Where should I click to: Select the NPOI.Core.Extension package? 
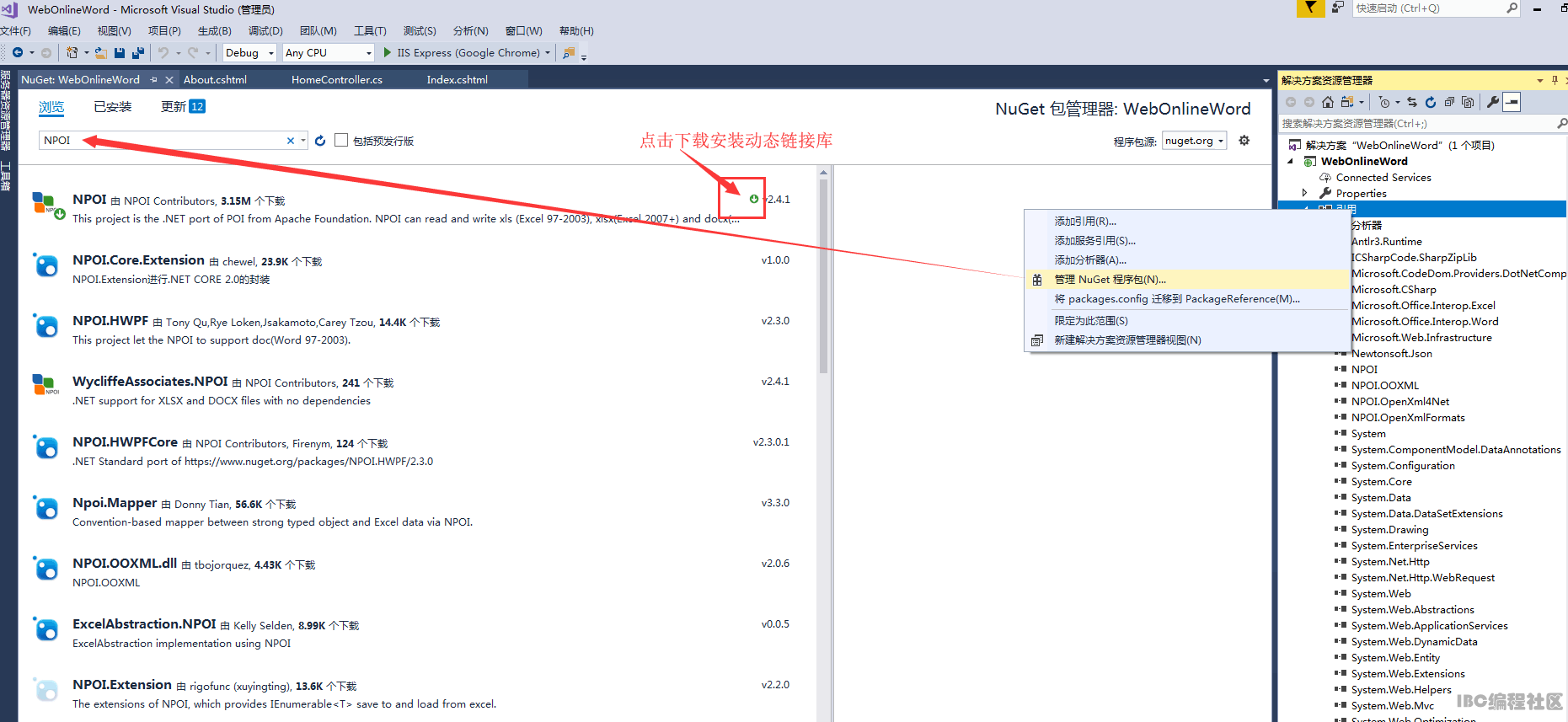pyautogui.click(x=417, y=269)
